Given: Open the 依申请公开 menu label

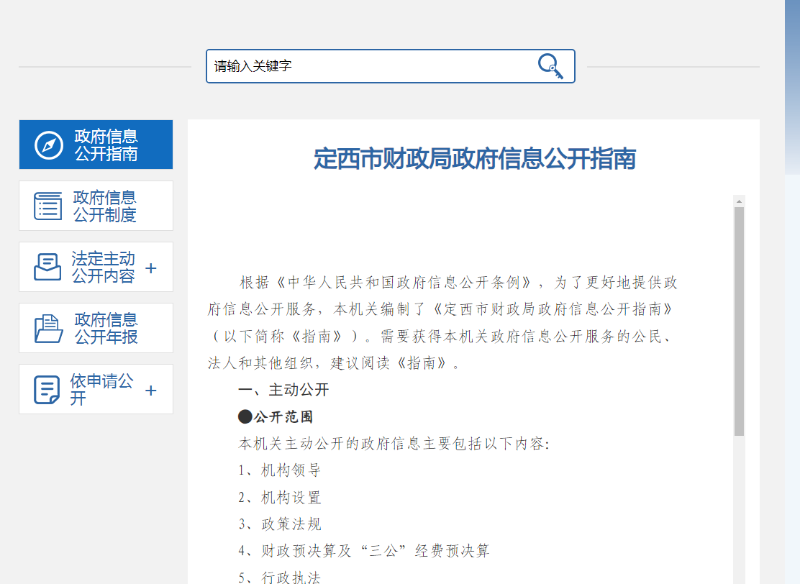Looking at the screenshot, I should pyautogui.click(x=101, y=389).
